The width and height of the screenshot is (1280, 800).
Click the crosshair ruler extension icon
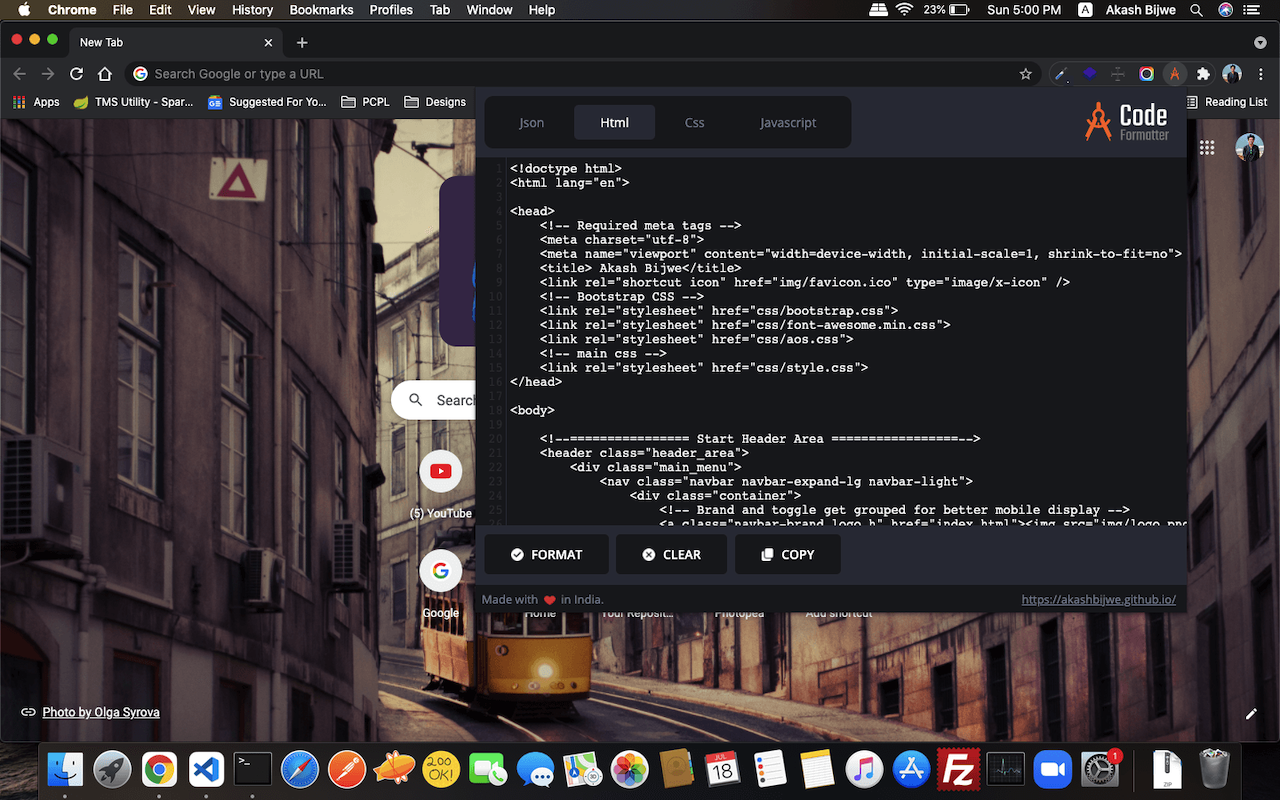[x=1119, y=74]
